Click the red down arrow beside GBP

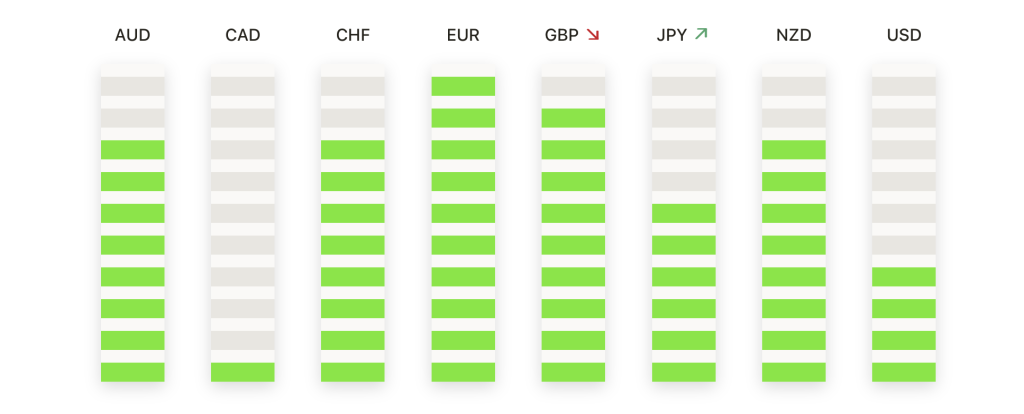pos(592,35)
